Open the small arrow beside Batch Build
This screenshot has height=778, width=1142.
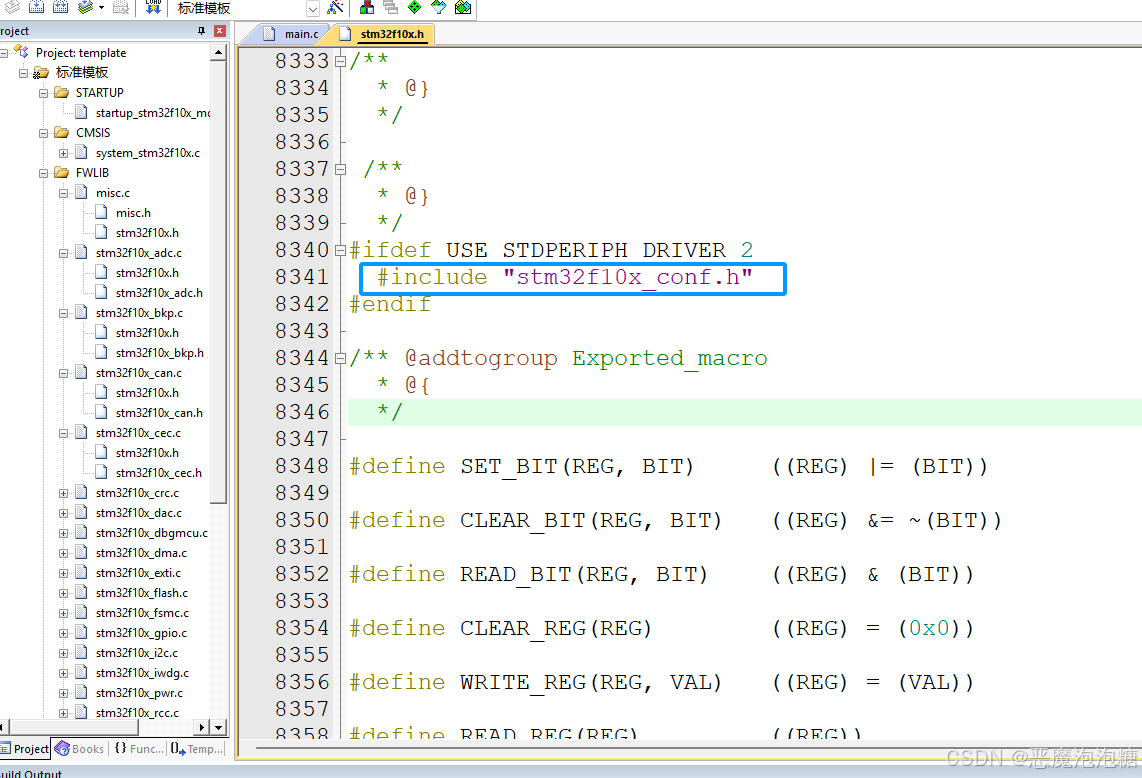click(x=101, y=7)
